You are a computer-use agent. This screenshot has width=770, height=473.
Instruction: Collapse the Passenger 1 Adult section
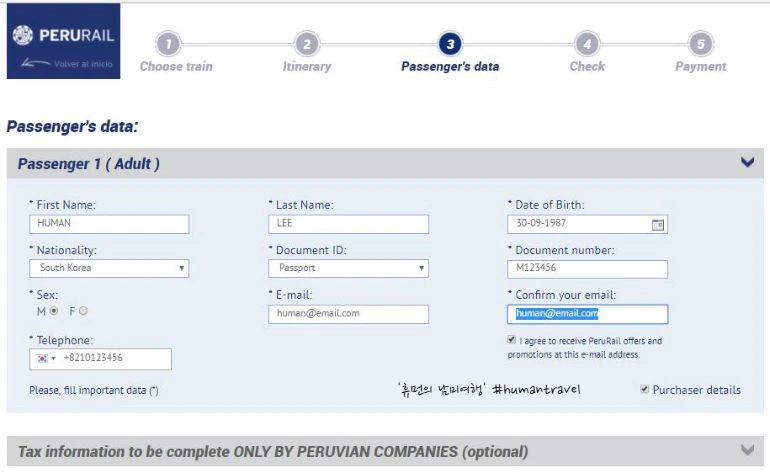[x=747, y=162]
